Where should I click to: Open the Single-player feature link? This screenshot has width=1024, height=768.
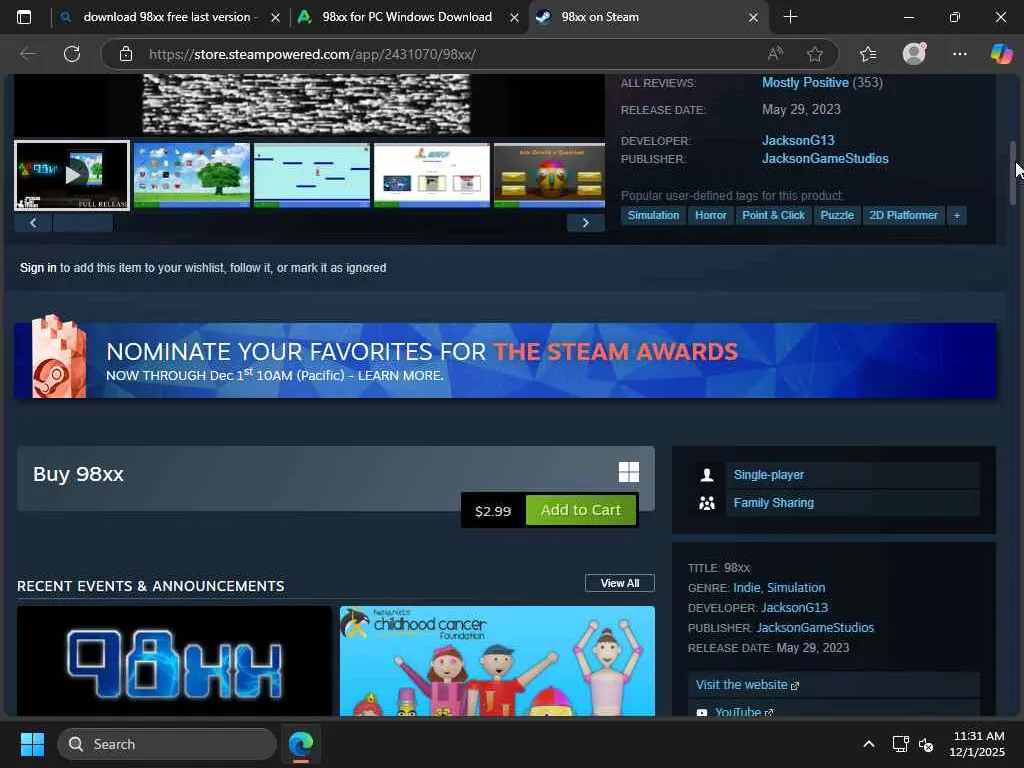tap(769, 475)
